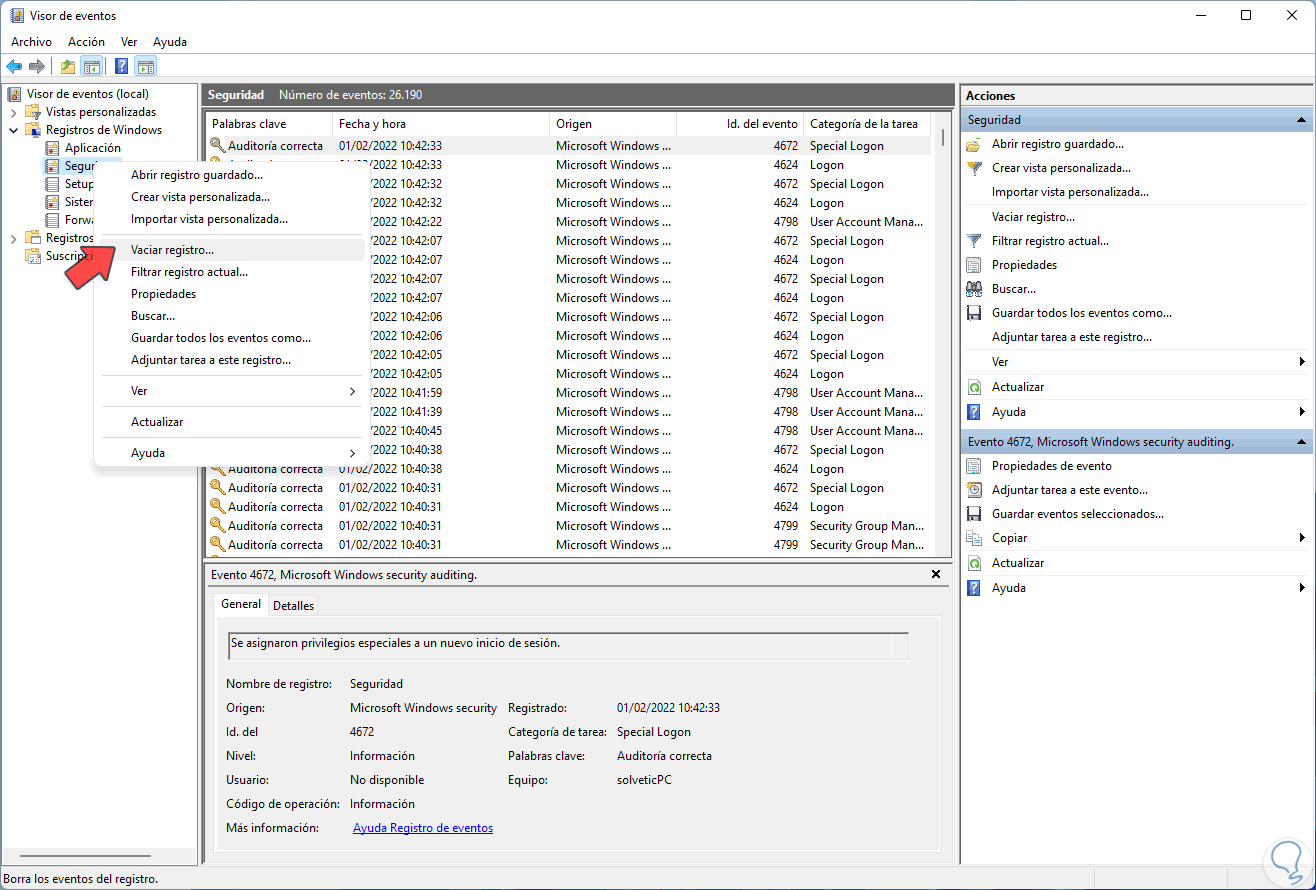The height and width of the screenshot is (890, 1316).
Task: Click the Actualizar icon under Seguridad in Acciones
Action: point(974,387)
